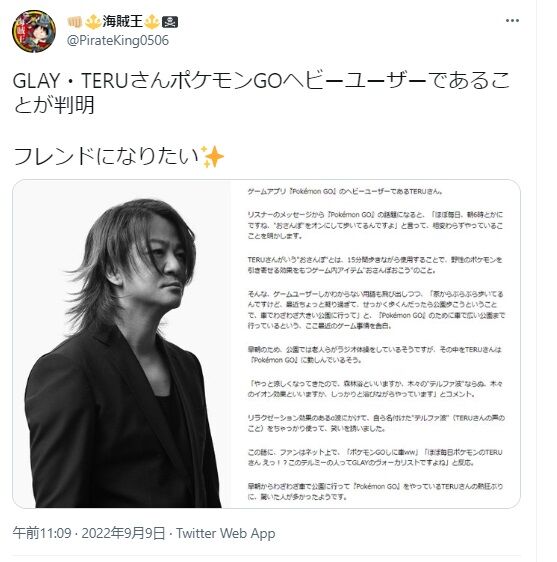Click the fist emoji in display name
This screenshot has height=562, width=557.
point(75,22)
